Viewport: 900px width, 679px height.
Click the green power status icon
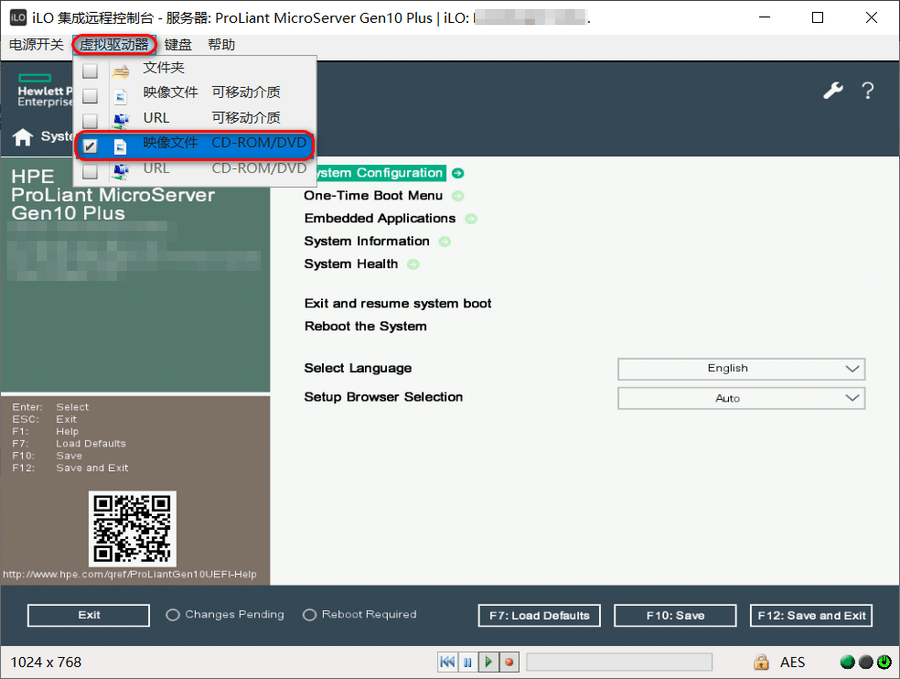pyautogui.click(x=883, y=662)
